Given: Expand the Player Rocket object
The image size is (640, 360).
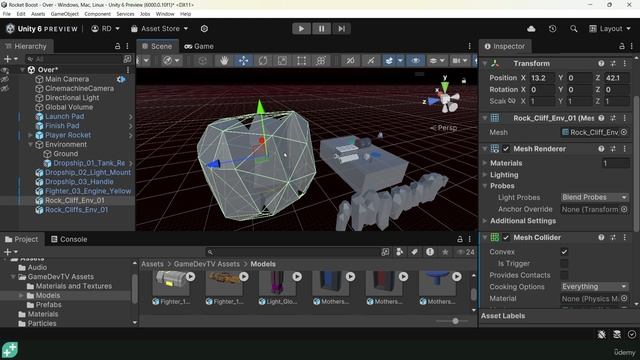Looking at the screenshot, I should pos(31,135).
